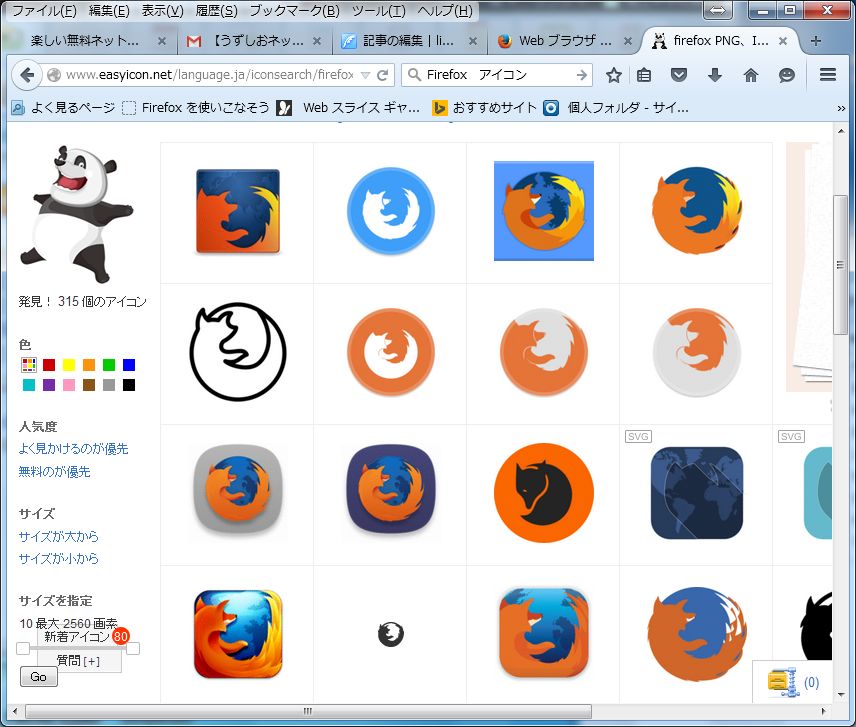Switch to the 記事の編集 tab

tap(408, 41)
